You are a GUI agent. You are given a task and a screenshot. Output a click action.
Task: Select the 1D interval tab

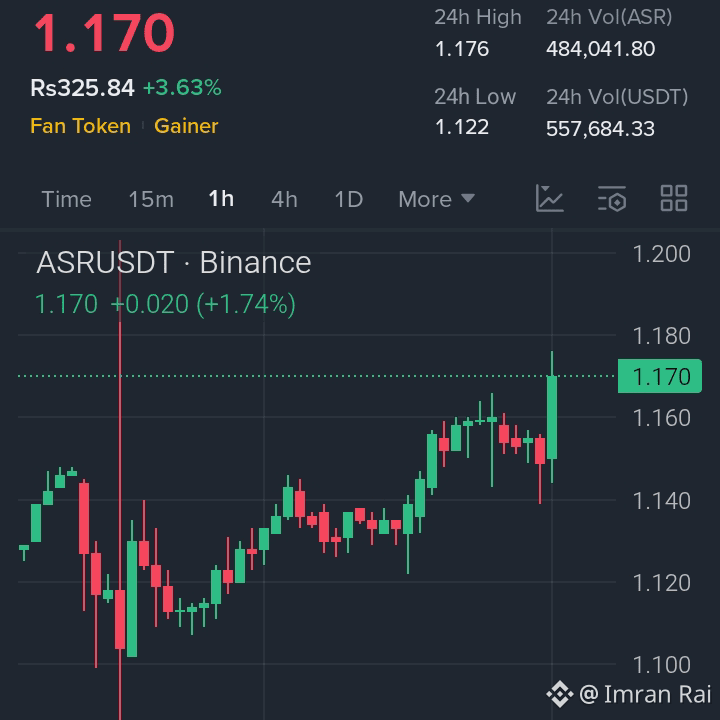coord(349,199)
